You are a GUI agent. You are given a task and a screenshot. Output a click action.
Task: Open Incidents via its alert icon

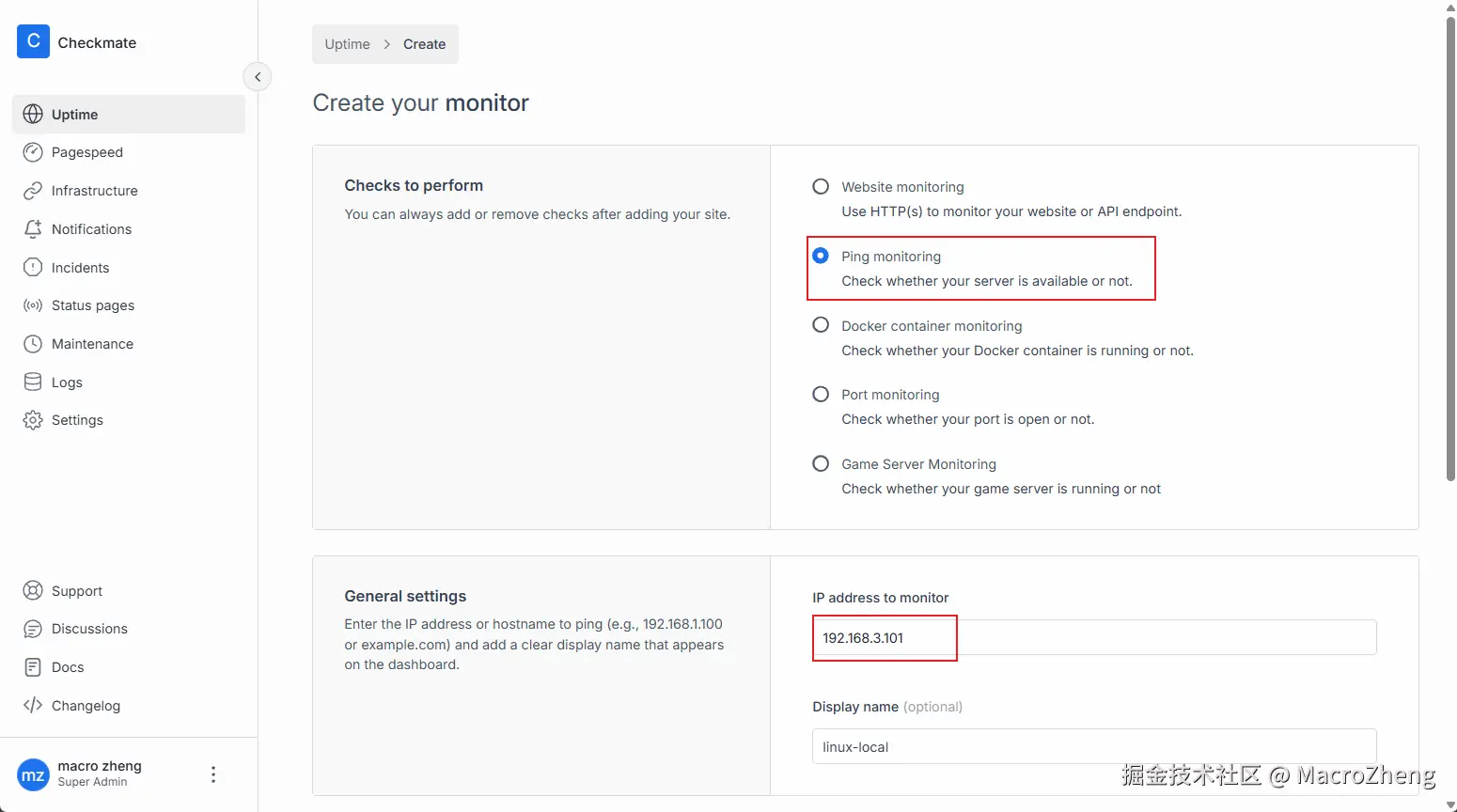[x=33, y=268]
